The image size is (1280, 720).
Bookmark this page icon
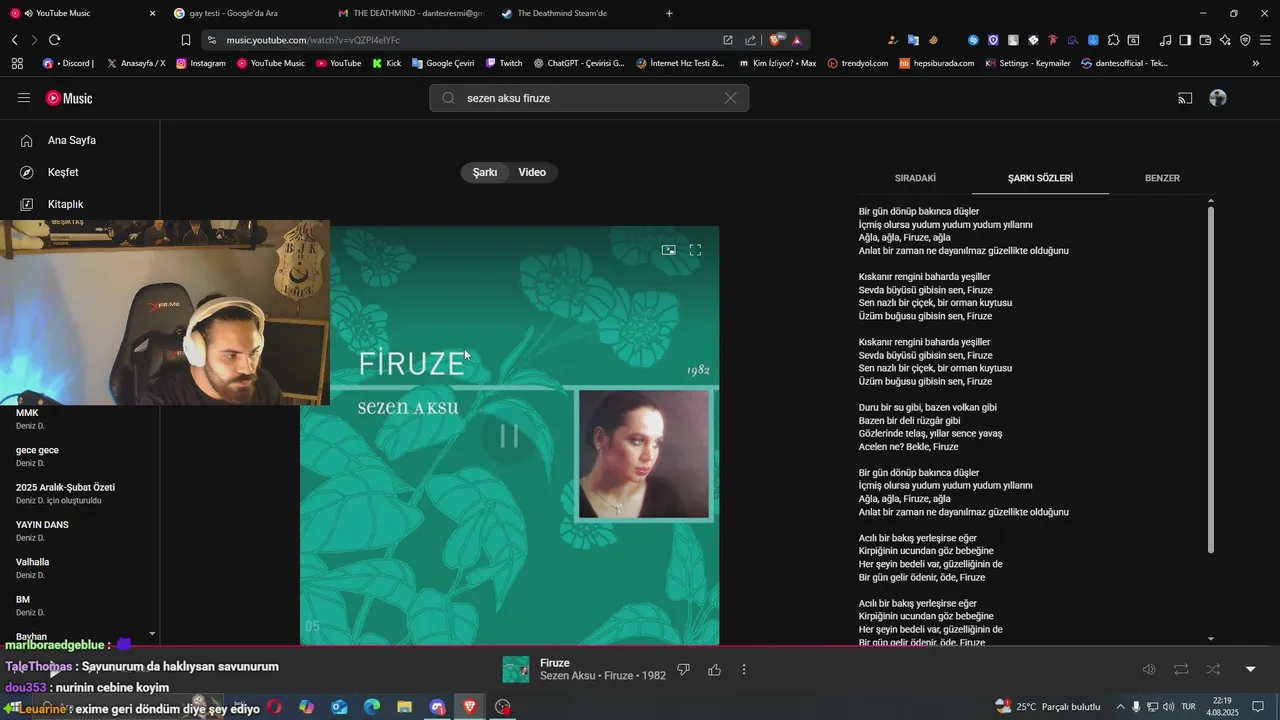[186, 40]
